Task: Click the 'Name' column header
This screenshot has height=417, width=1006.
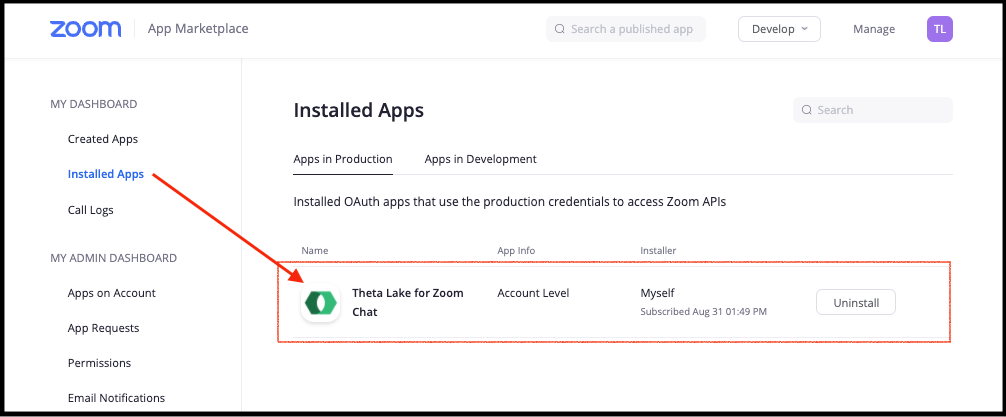Action: coord(314,250)
